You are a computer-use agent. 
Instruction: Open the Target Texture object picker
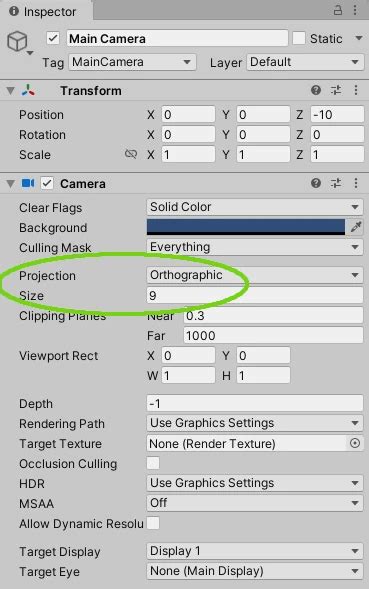point(355,443)
